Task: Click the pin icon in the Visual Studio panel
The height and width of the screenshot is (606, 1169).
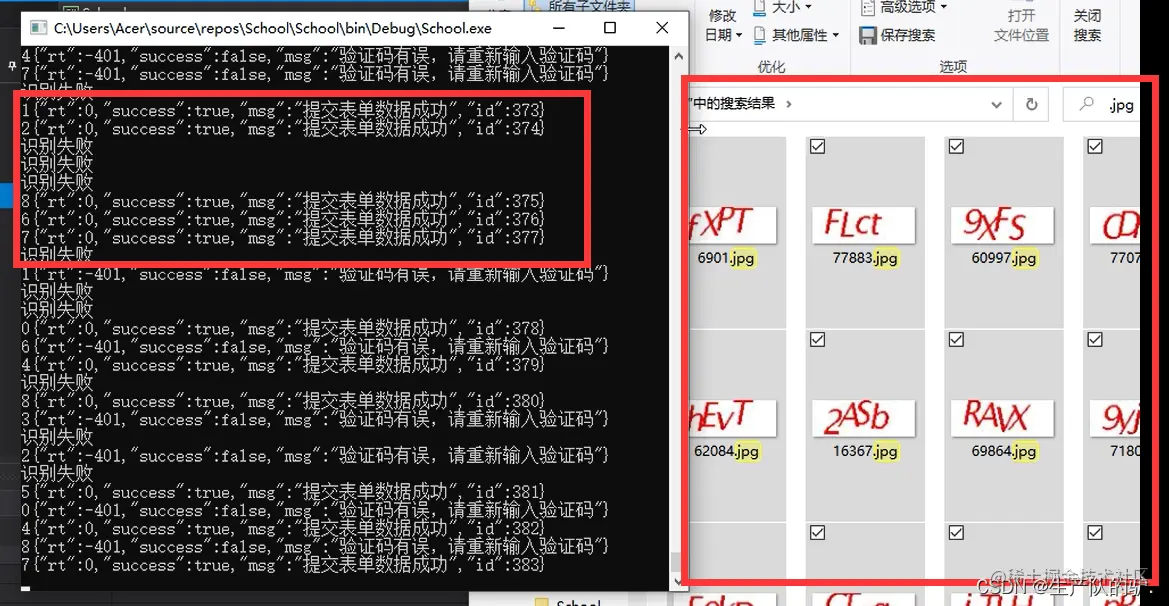Action: [x=11, y=66]
